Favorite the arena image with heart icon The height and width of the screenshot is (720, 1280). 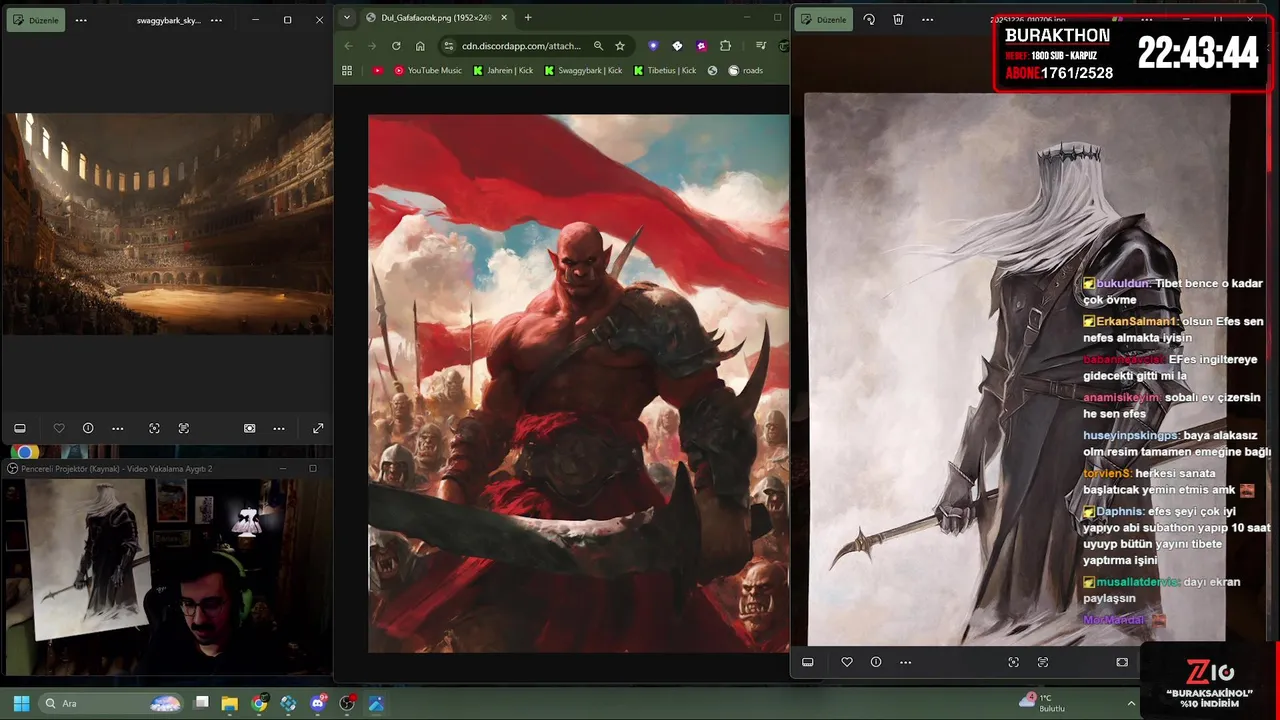(59, 428)
